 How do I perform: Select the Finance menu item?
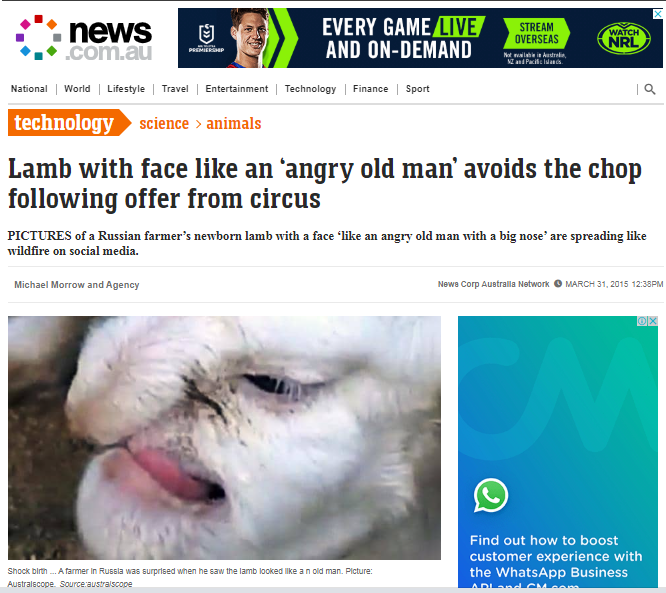370,89
